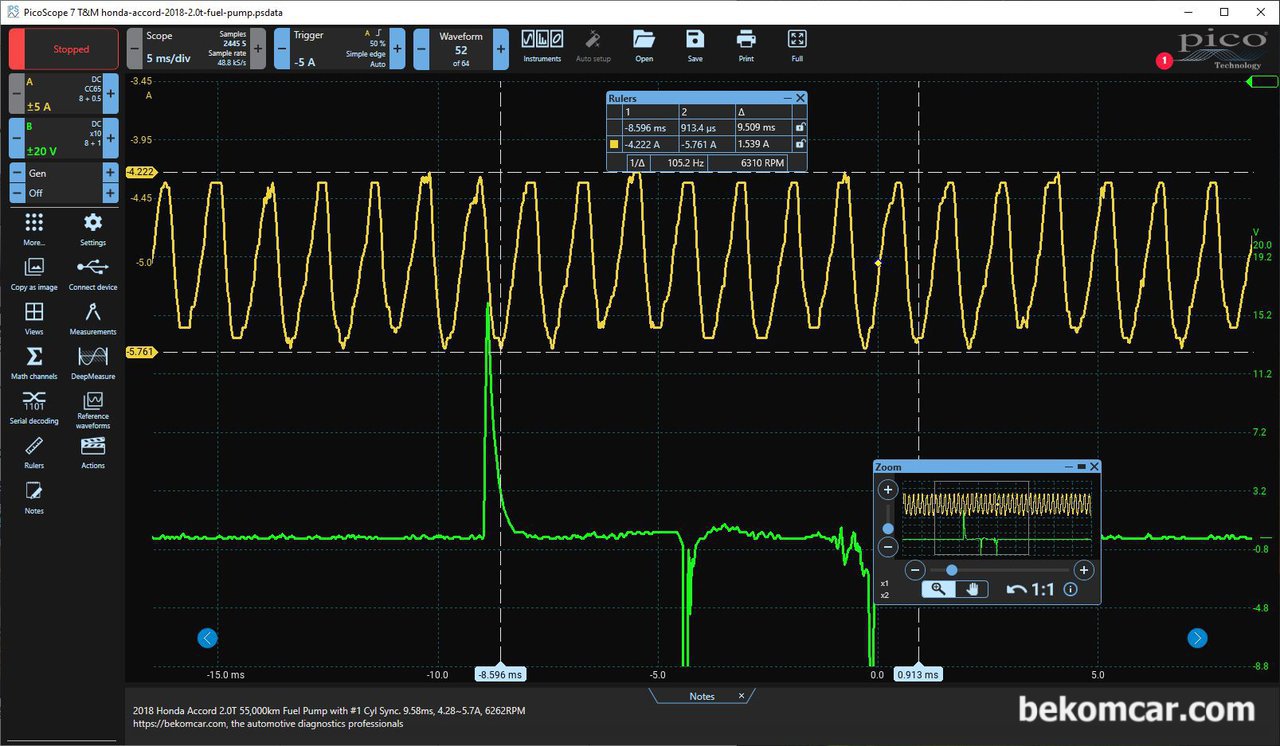Toggle the amplitude ruler lock icon

(799, 144)
